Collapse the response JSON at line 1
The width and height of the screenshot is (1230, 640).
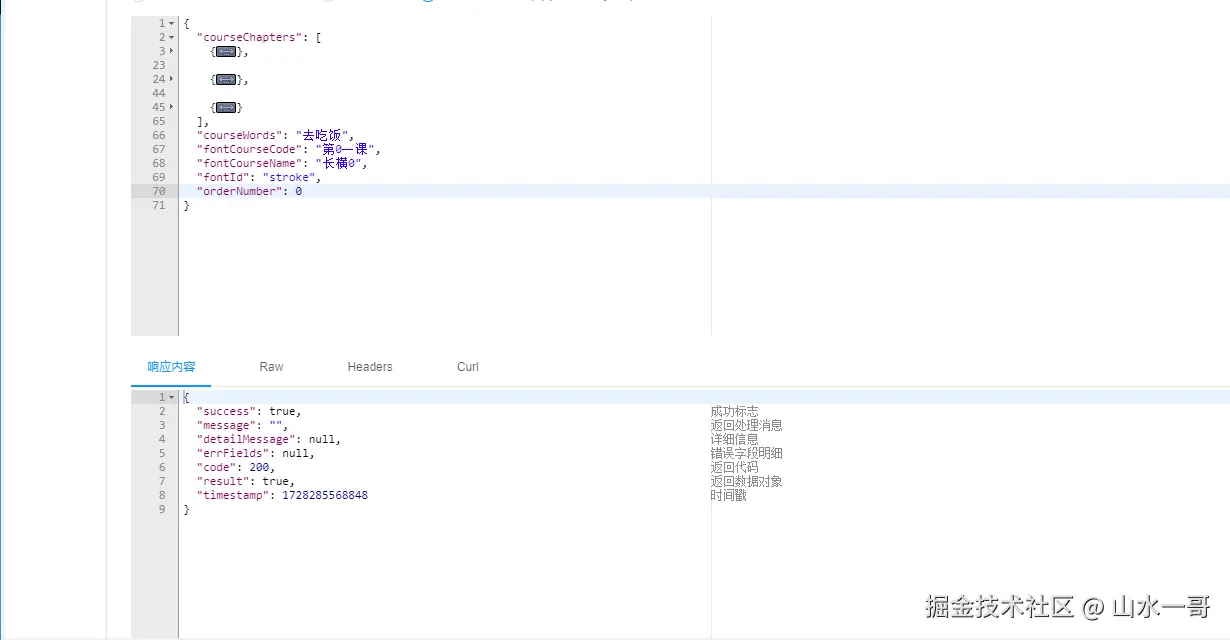[x=172, y=397]
